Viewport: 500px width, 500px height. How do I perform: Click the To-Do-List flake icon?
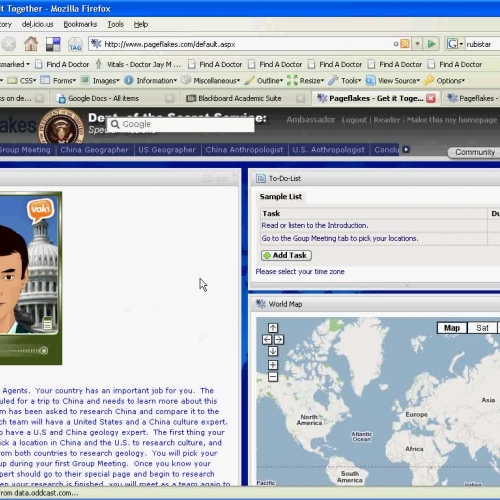click(260, 179)
